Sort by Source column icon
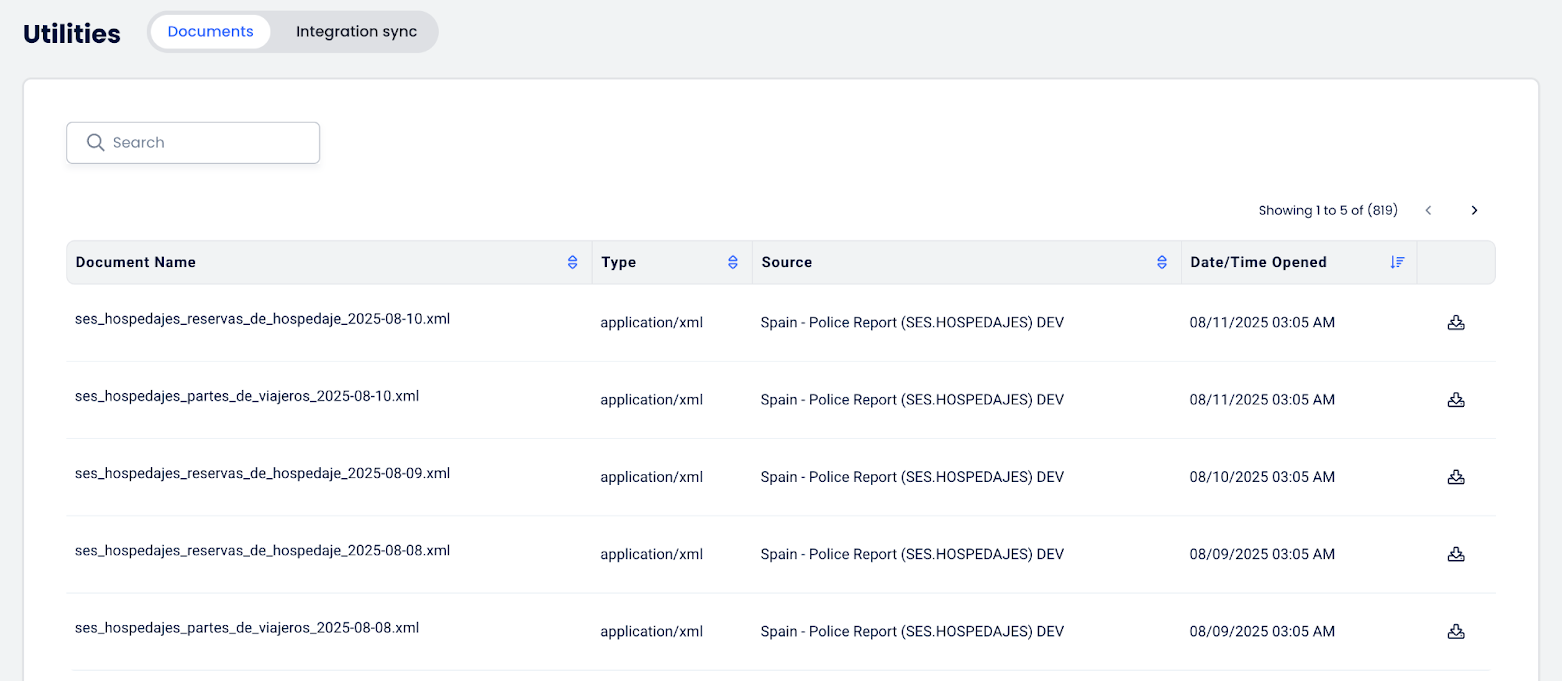The width and height of the screenshot is (1562, 681). tap(1162, 262)
